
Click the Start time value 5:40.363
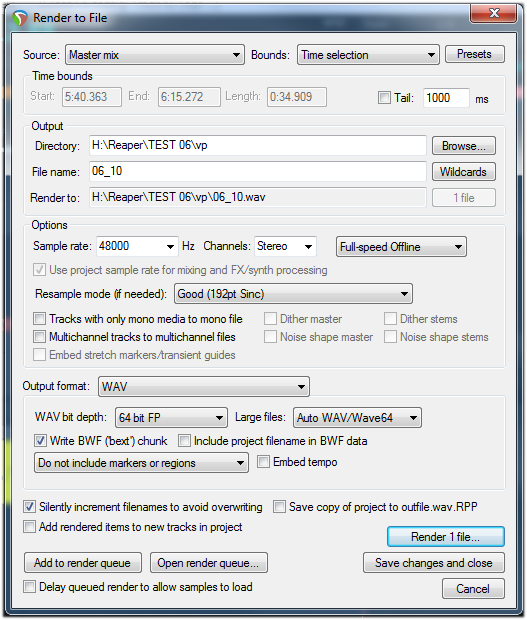[92, 97]
